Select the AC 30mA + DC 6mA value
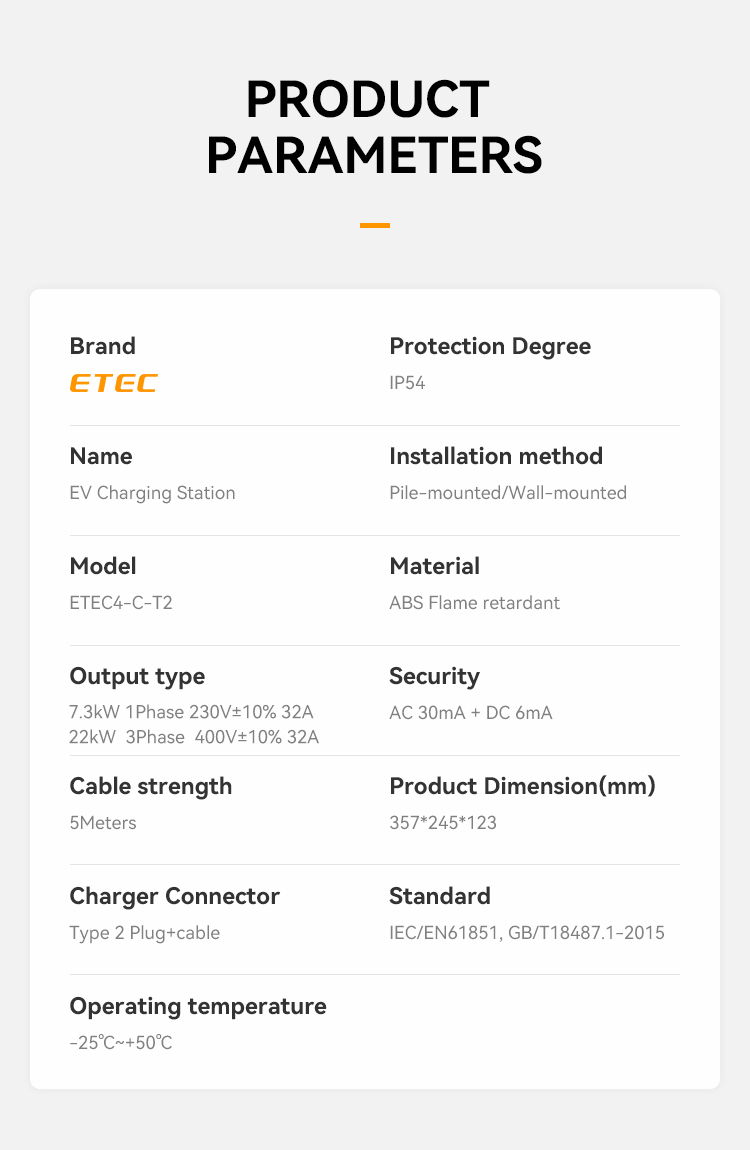750x1150 pixels. click(x=471, y=713)
